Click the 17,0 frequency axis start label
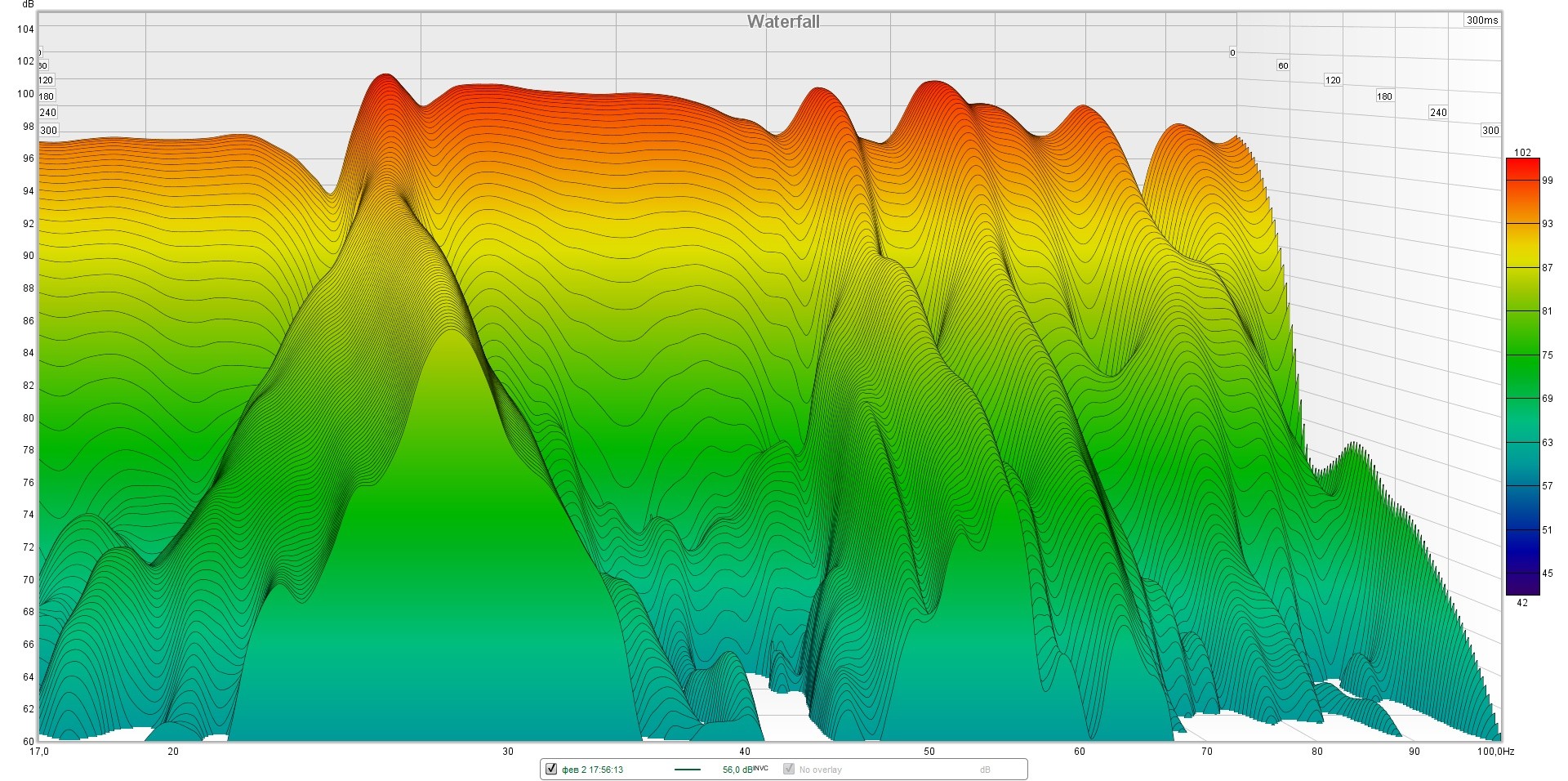Screen dimensions: 1568x781 click(39, 752)
